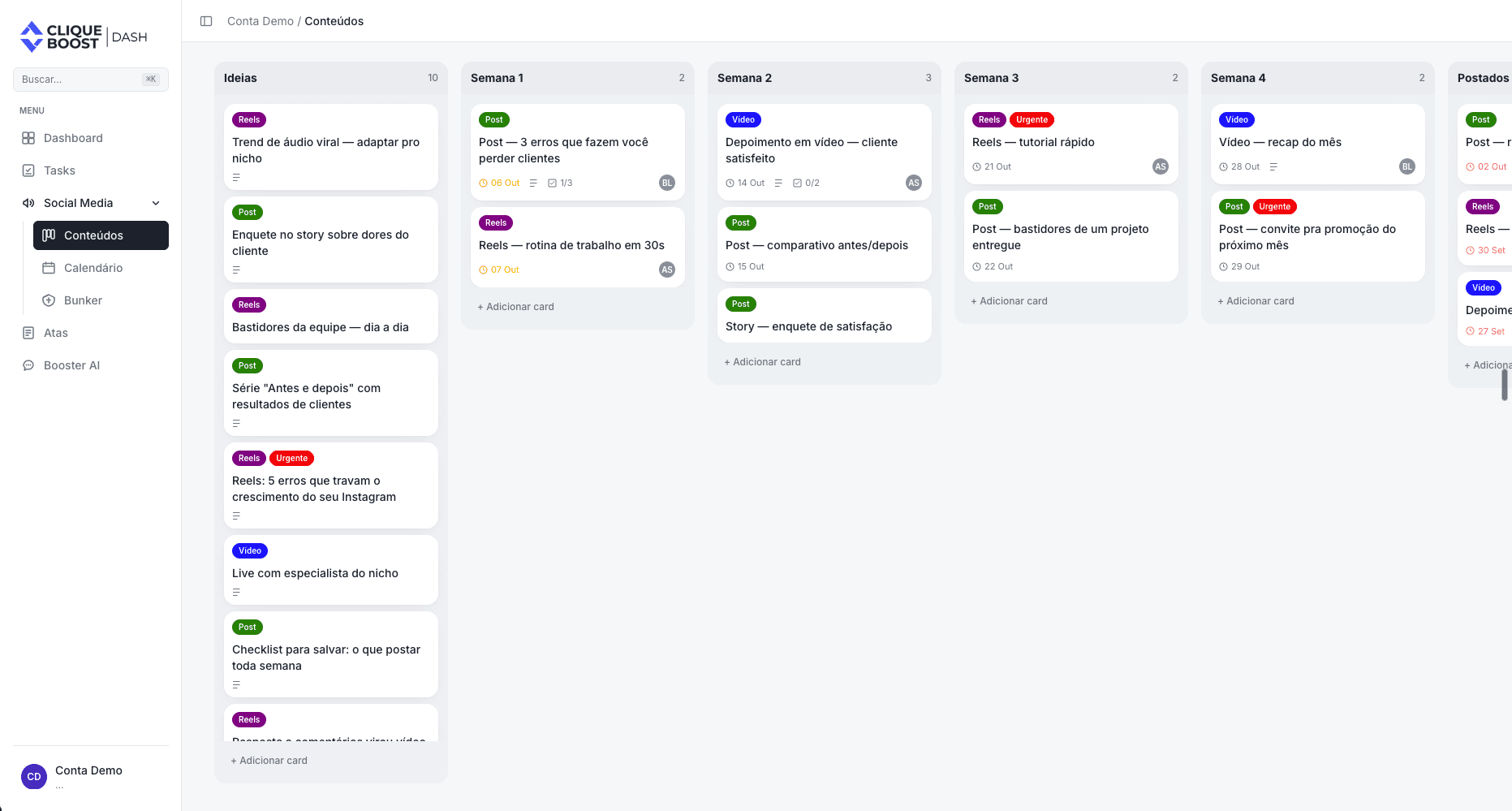Toggle the sidebar panel icon
This screenshot has width=1512, height=811.
click(206, 21)
